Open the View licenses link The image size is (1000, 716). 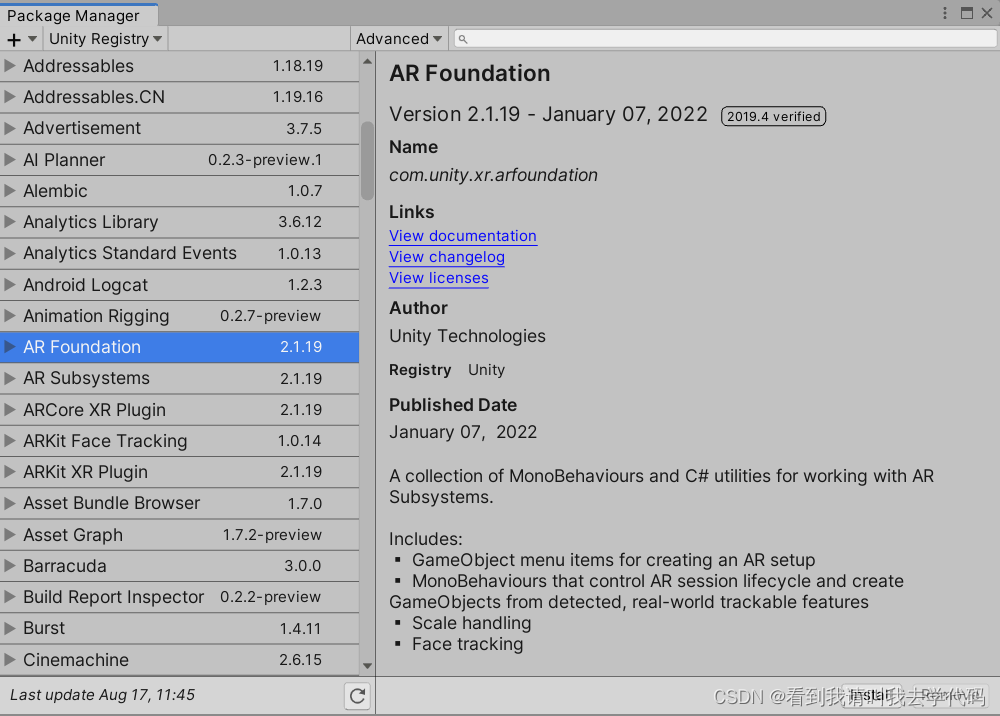pos(439,278)
